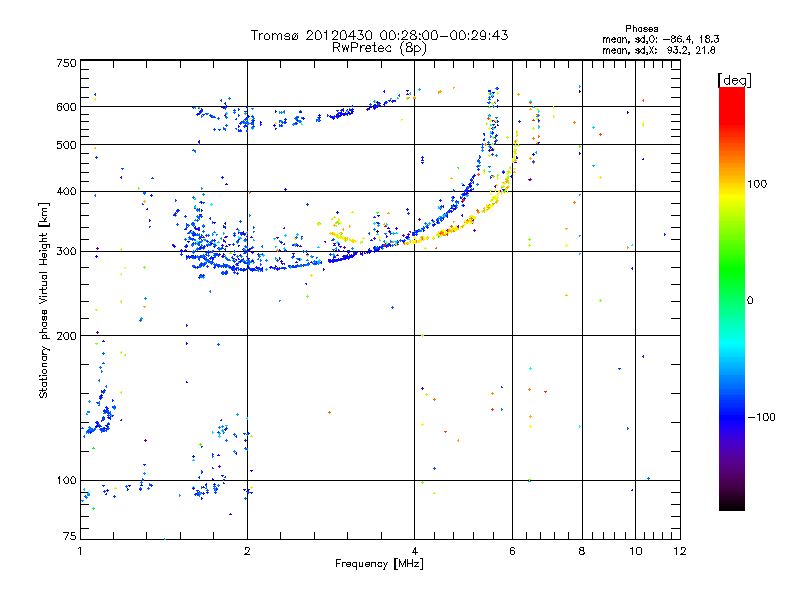Click the colorbar label '100'
800x600 pixels.
click(757, 184)
